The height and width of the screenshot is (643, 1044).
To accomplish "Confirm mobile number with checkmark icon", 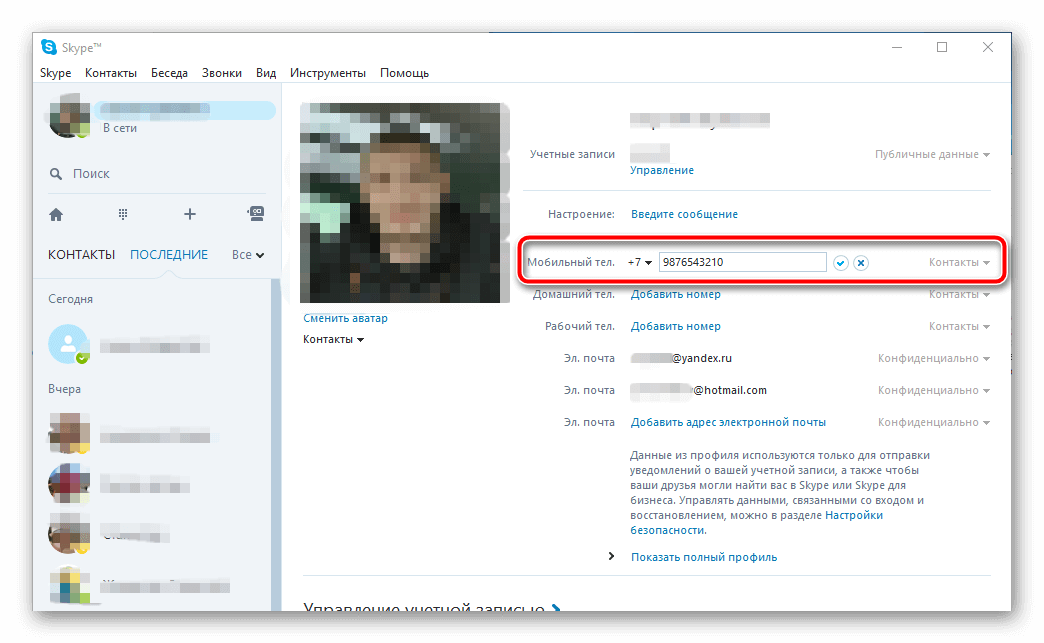I will click(x=841, y=263).
